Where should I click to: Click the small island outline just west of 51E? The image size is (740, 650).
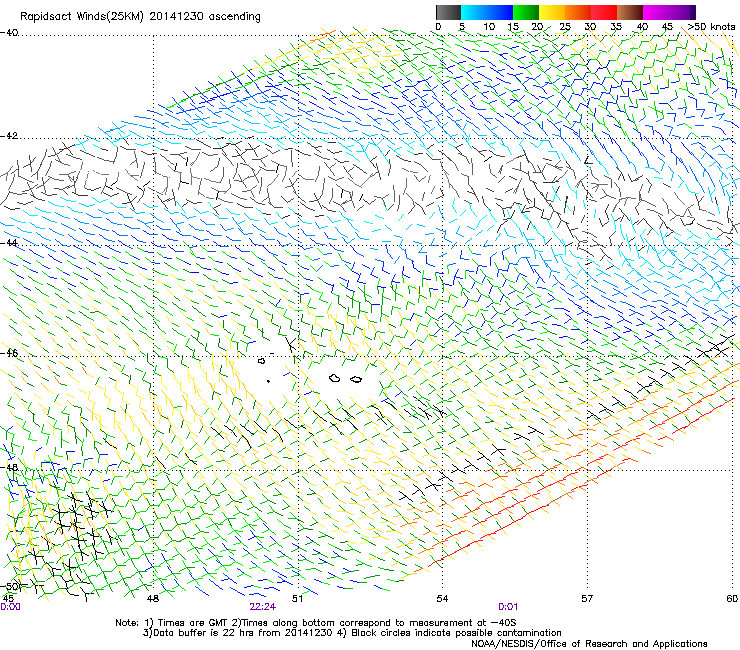(262, 361)
